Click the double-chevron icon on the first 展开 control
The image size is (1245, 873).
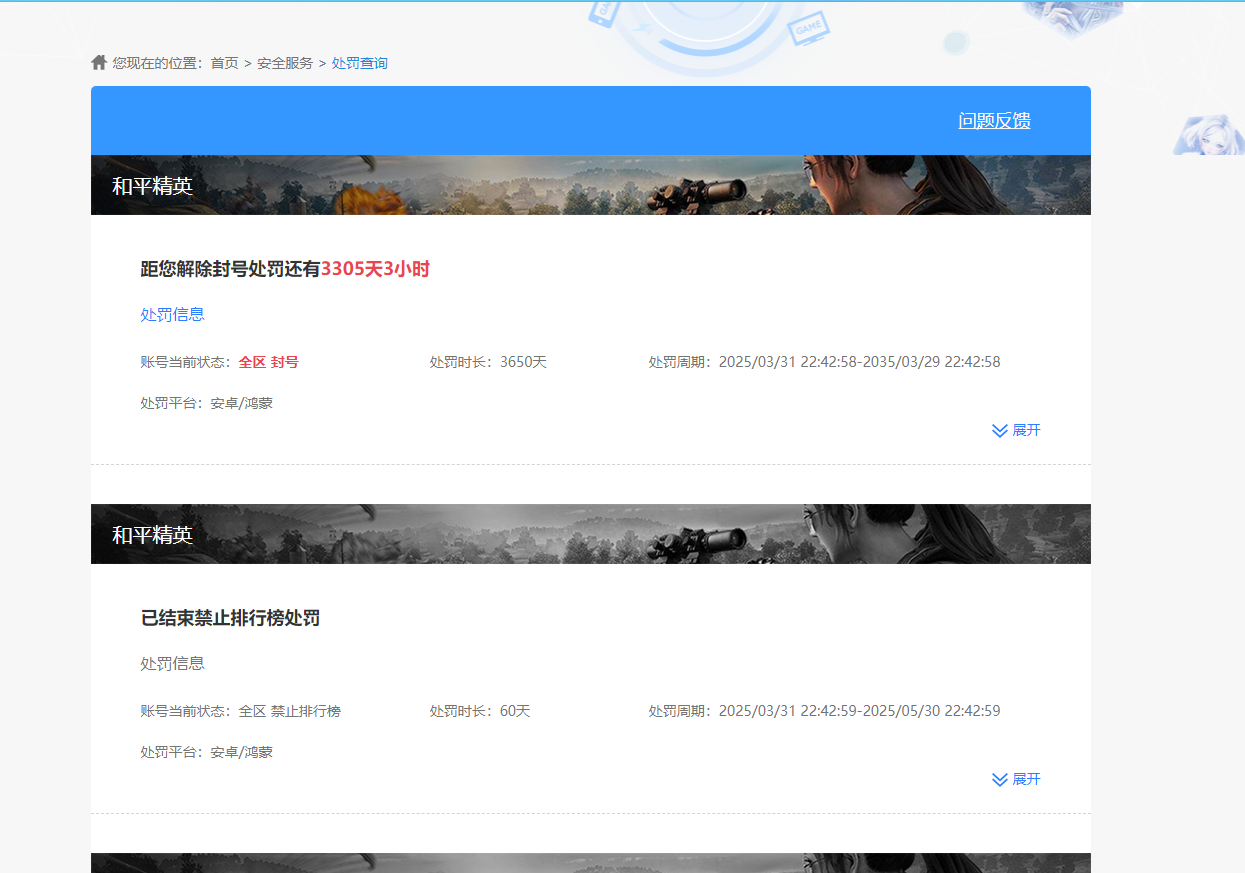coord(998,430)
